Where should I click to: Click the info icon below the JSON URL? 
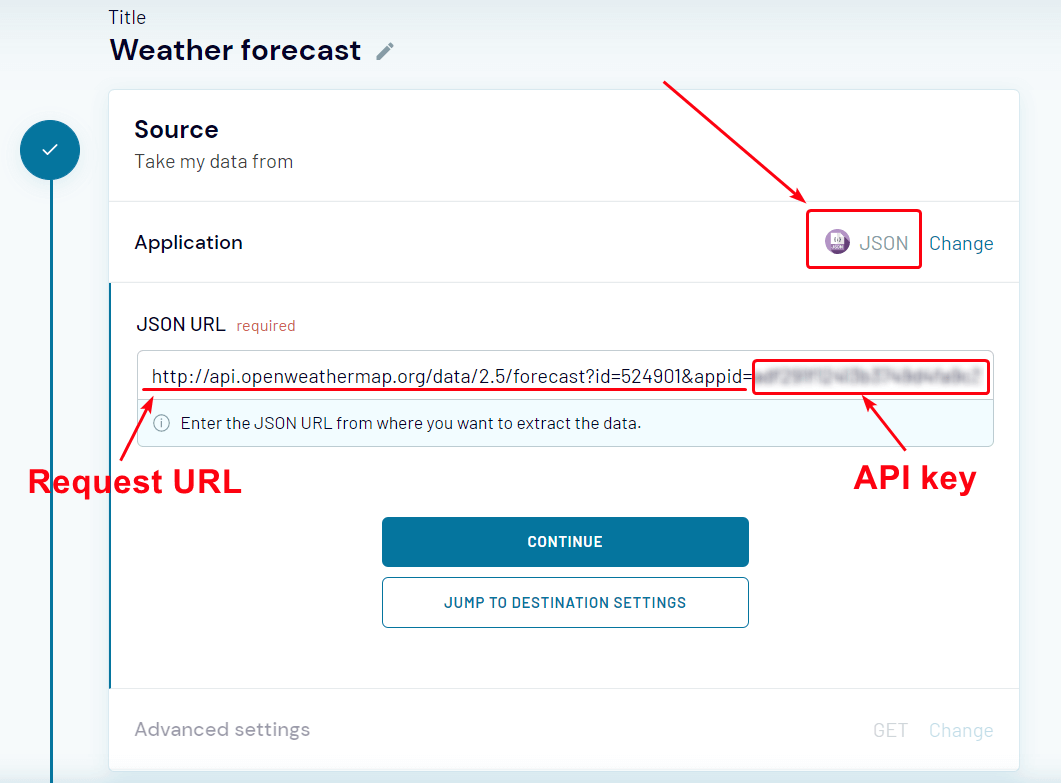162,423
